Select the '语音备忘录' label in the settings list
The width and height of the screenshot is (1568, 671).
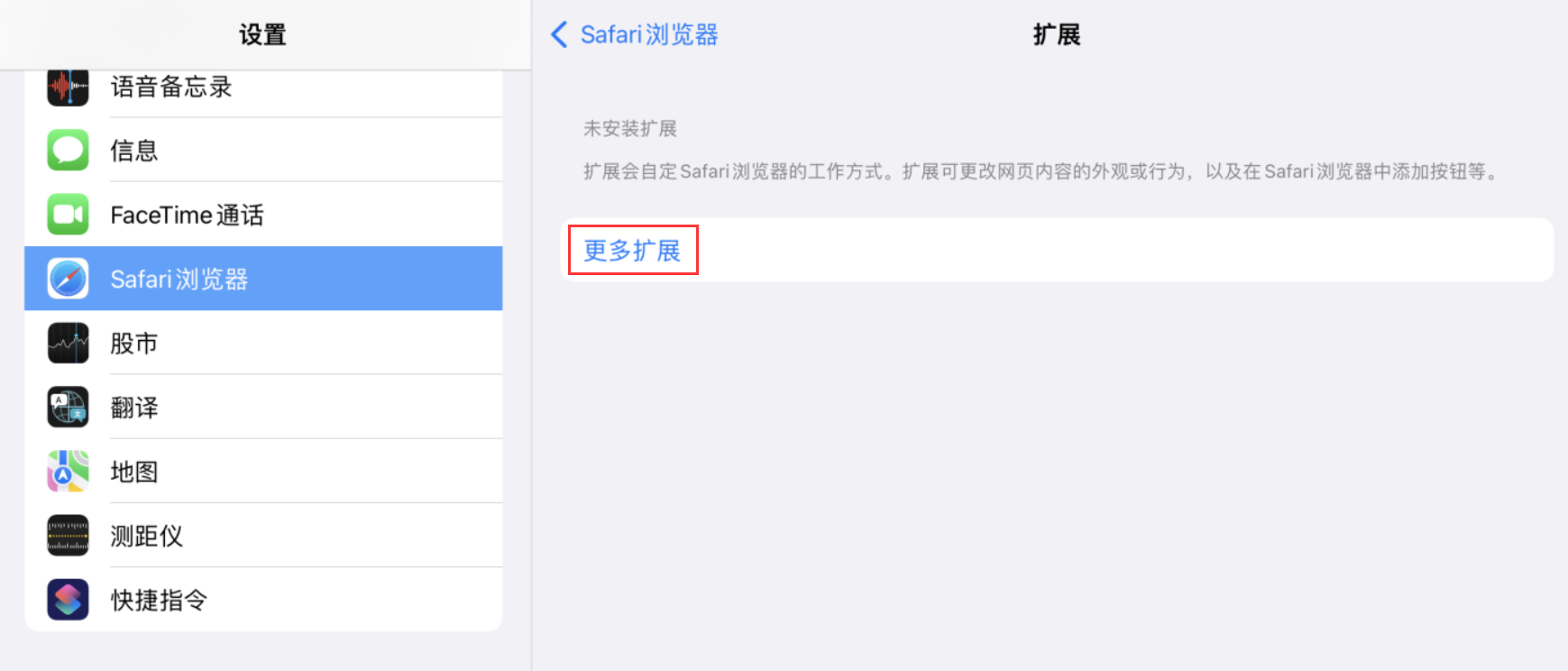pyautogui.click(x=171, y=87)
